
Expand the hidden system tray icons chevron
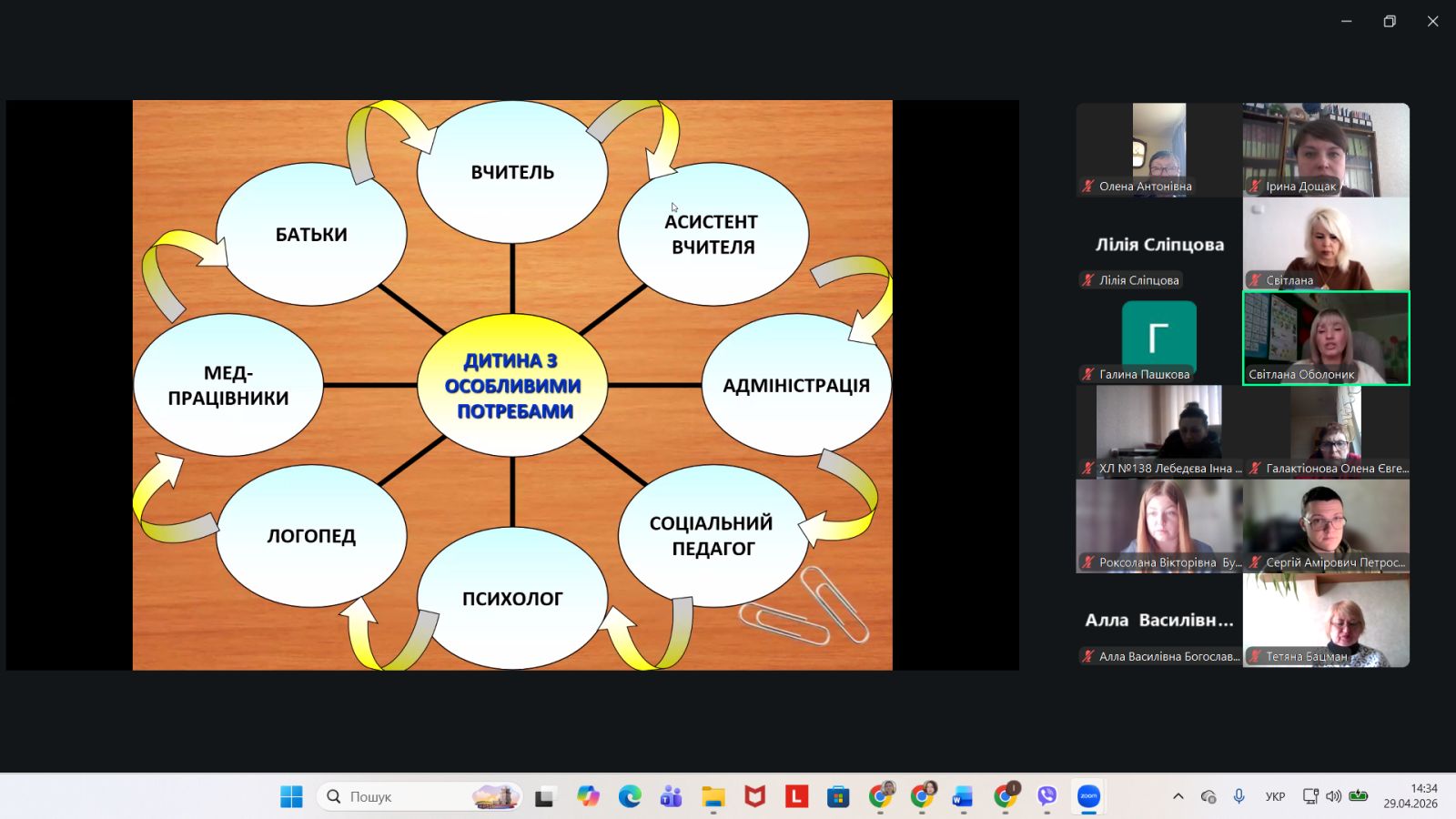click(1178, 796)
